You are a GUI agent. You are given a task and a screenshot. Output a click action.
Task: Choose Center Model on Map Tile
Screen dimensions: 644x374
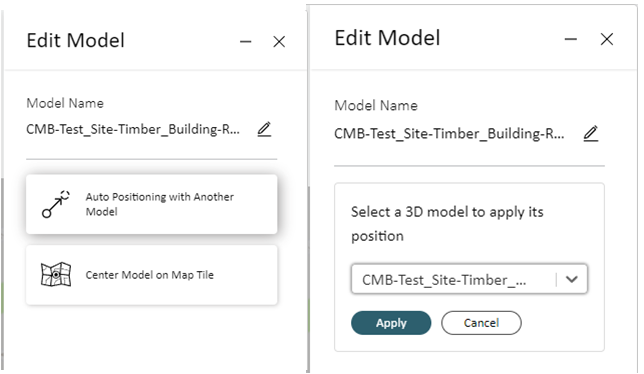152,275
